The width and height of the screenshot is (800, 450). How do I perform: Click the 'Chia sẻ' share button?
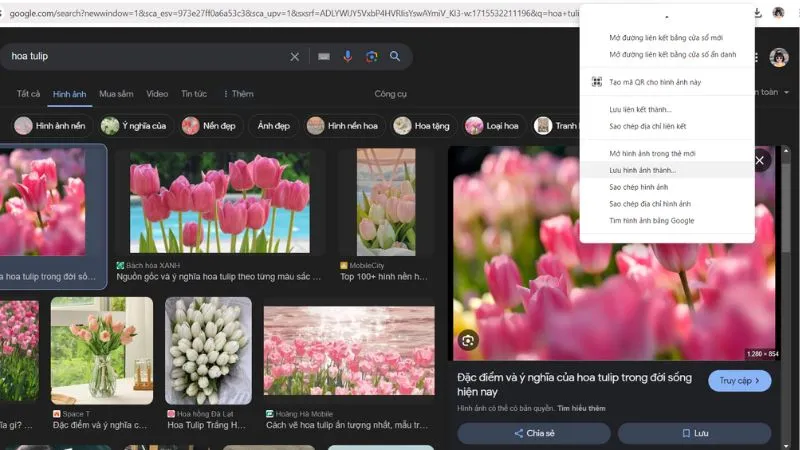coord(534,433)
